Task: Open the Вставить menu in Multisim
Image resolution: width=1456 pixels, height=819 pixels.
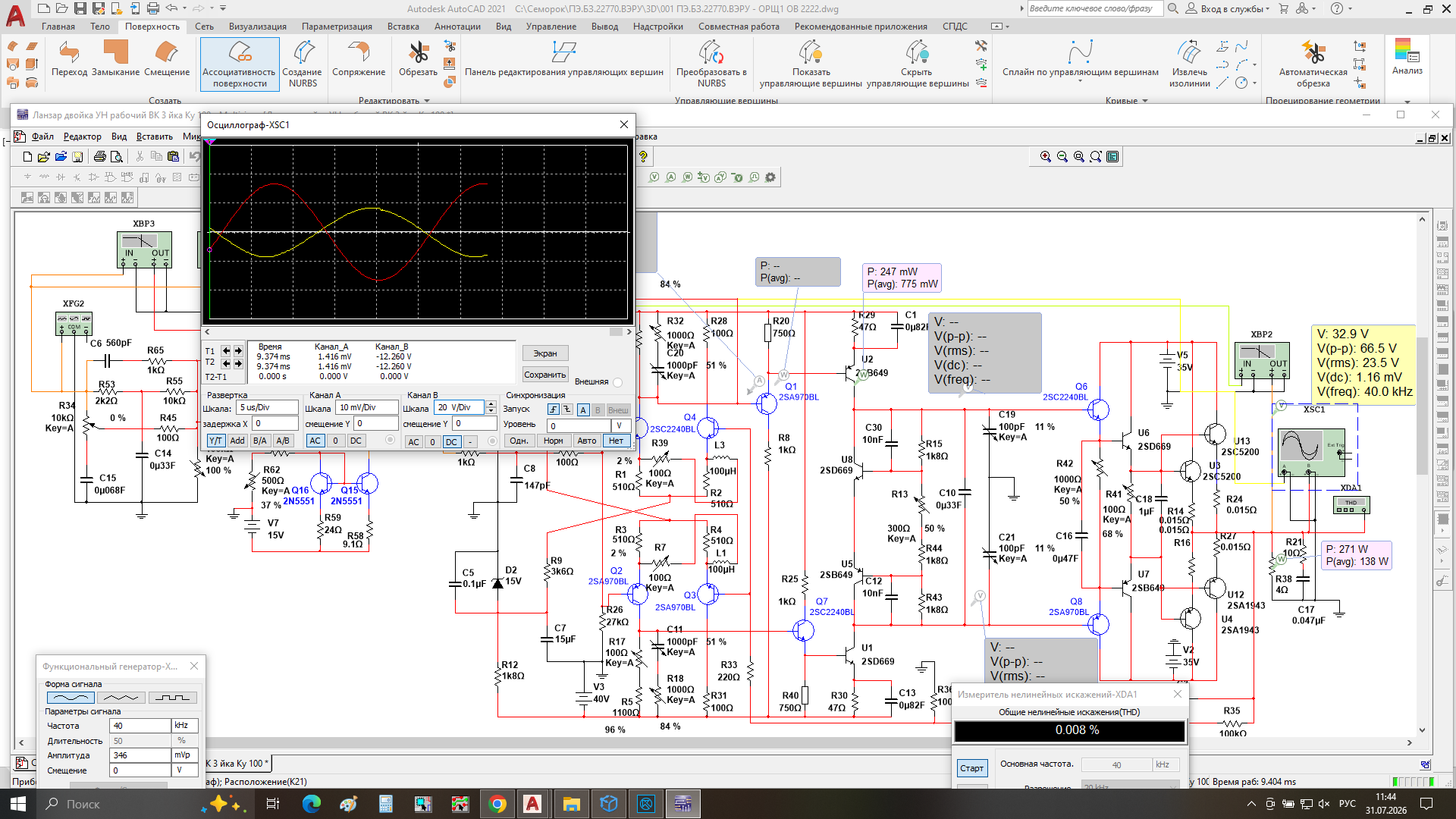Action: [x=155, y=136]
